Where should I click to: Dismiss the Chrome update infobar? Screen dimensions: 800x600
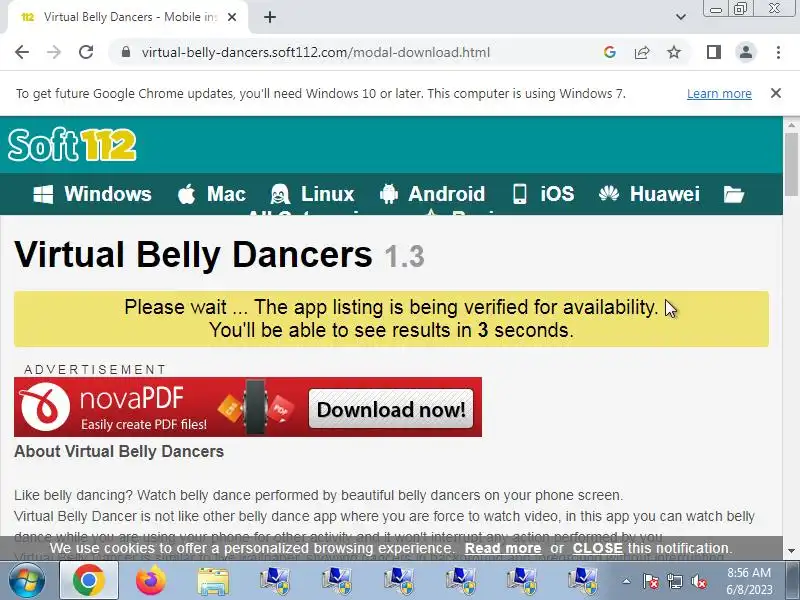coord(776,93)
